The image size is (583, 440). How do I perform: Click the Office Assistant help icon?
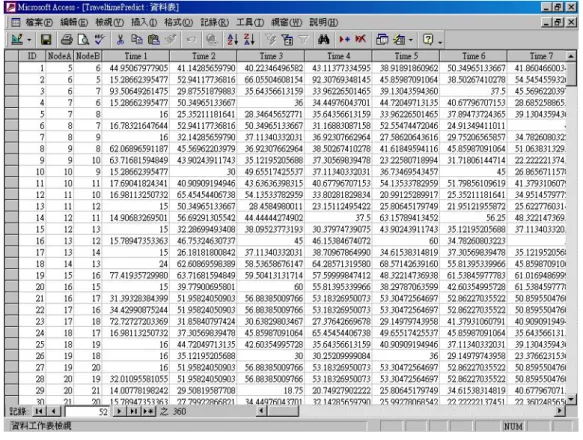pos(428,39)
